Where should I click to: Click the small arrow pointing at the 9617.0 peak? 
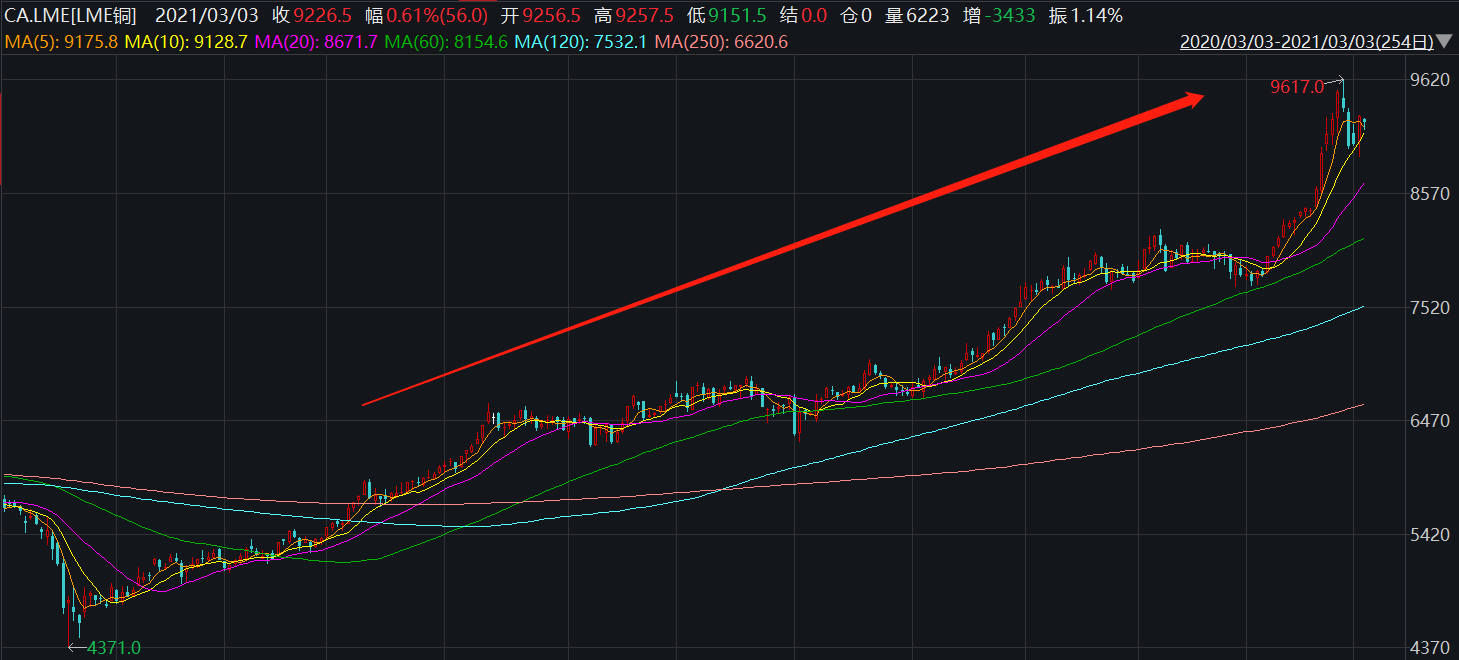point(1335,80)
